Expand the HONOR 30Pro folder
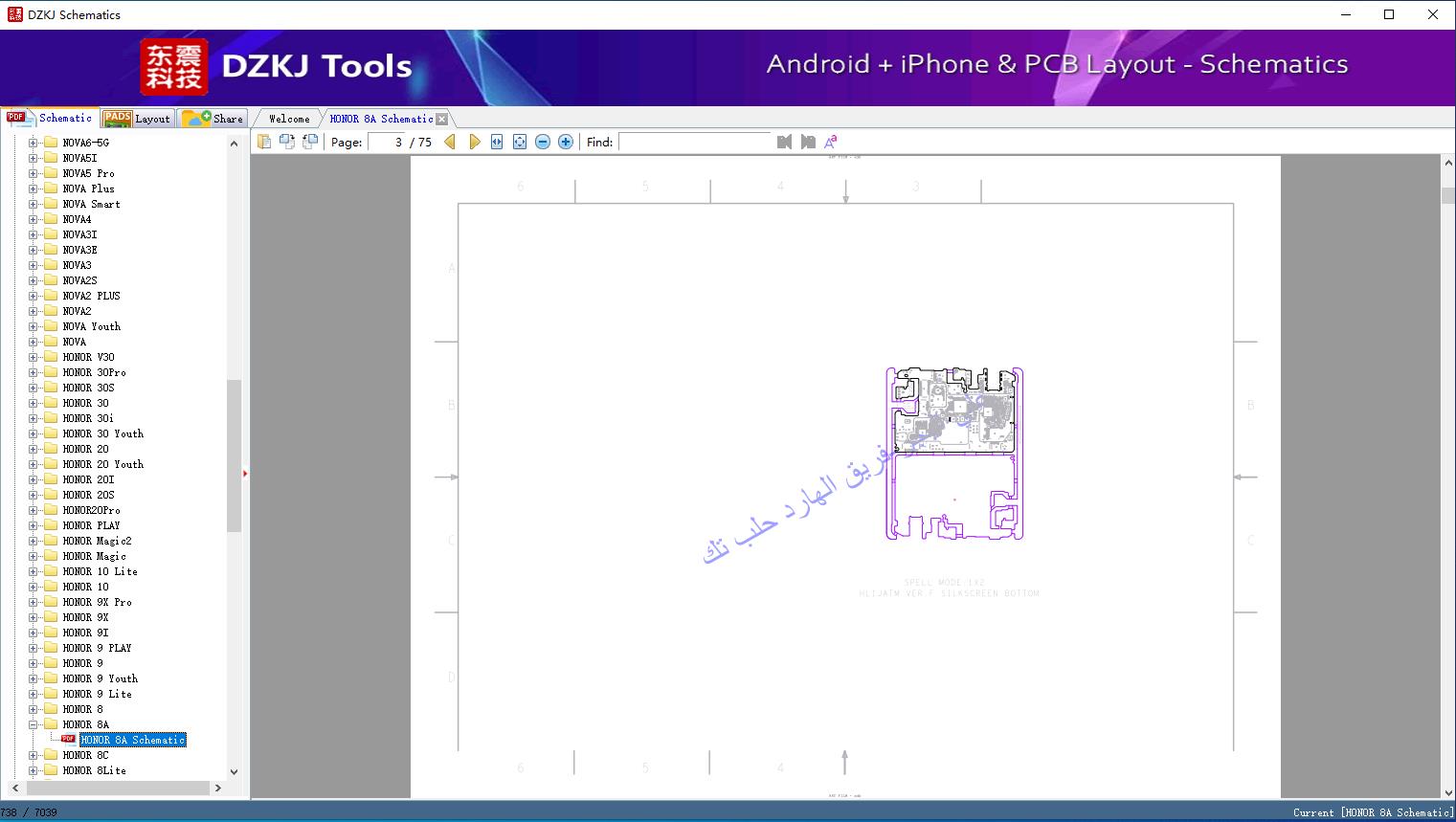This screenshot has width=1456, height=822. tap(33, 372)
